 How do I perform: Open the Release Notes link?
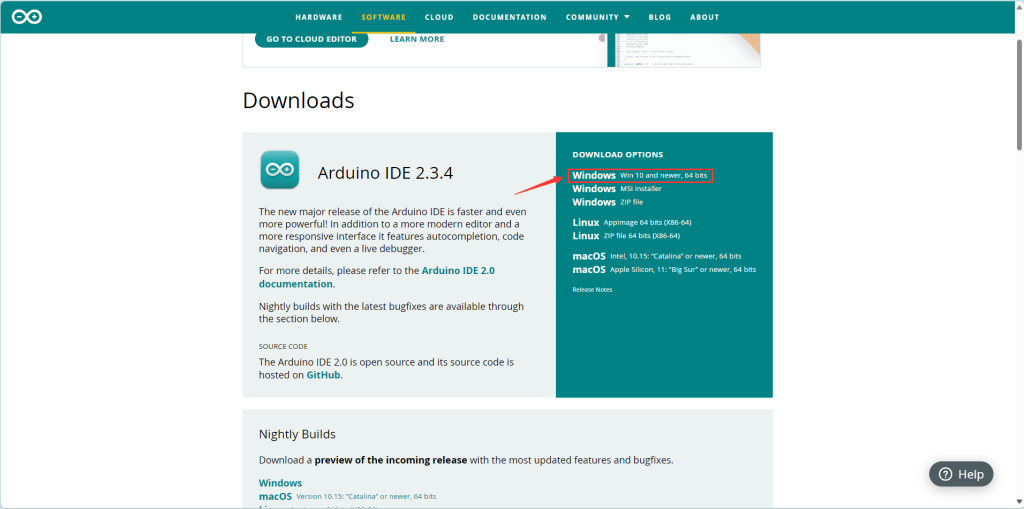[x=592, y=289]
